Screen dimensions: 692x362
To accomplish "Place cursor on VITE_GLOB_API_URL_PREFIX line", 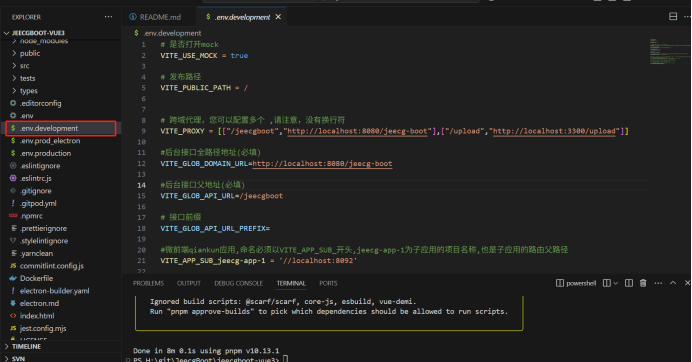I will [215, 229].
